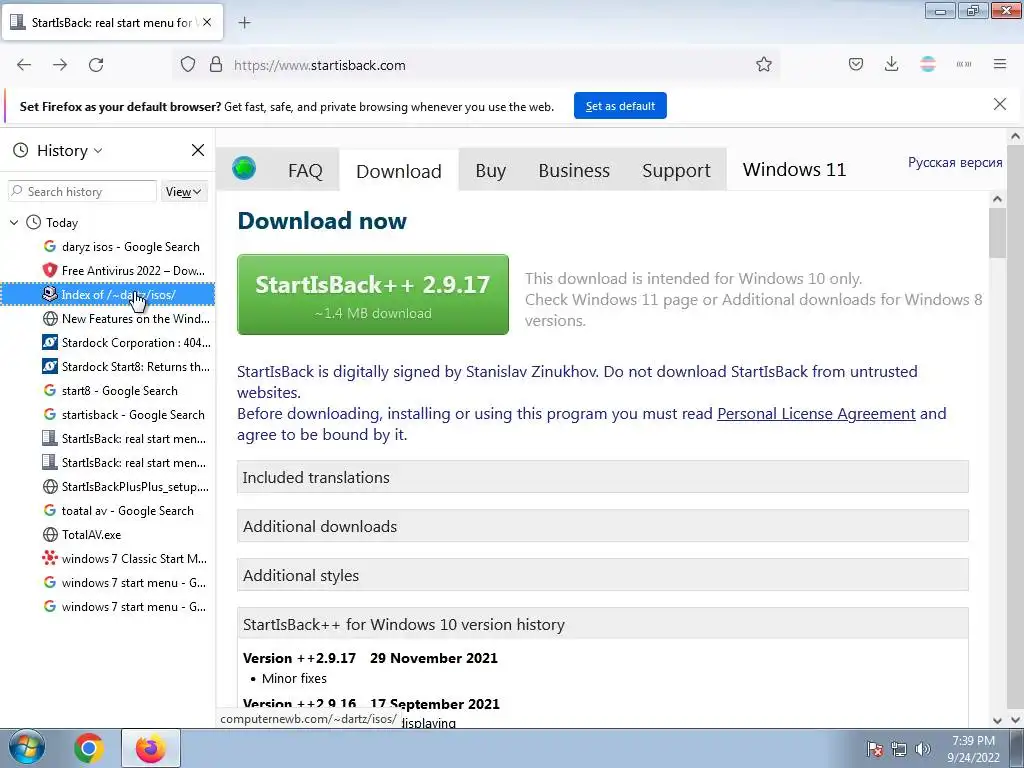Click Firefox icon on taskbar
1024x768 pixels.
[151, 748]
